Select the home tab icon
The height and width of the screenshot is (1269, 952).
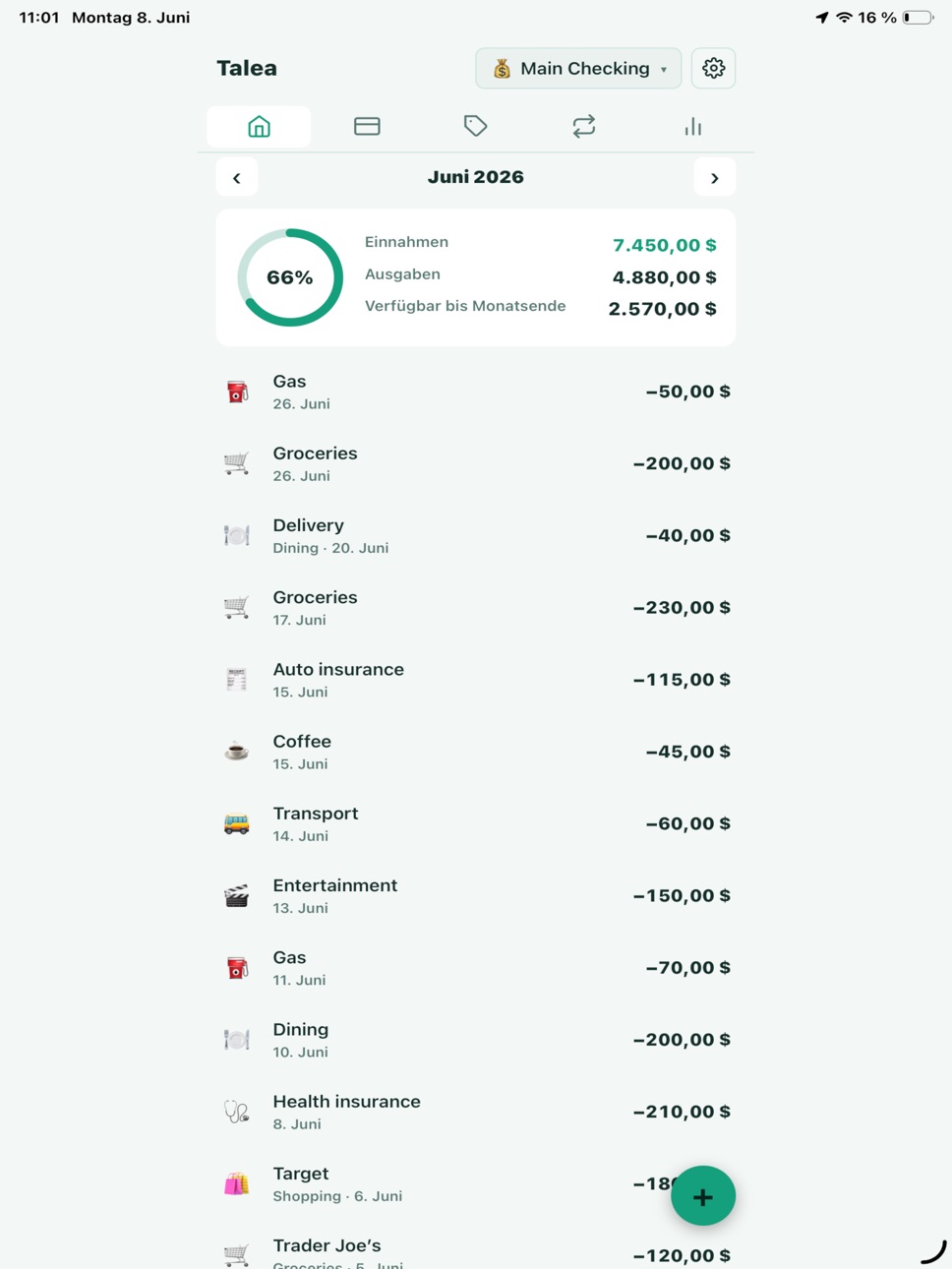[x=259, y=126]
